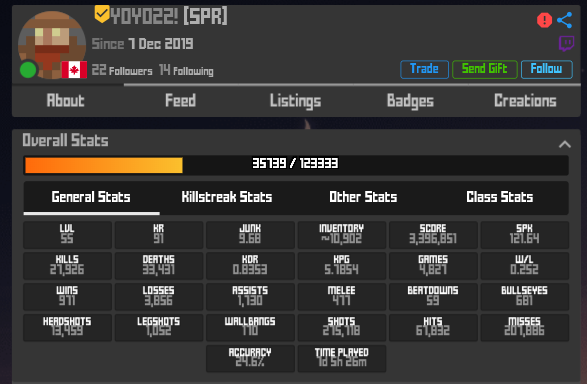
Task: Click the GAMES 4,827 stat cell
Action: pos(433,266)
